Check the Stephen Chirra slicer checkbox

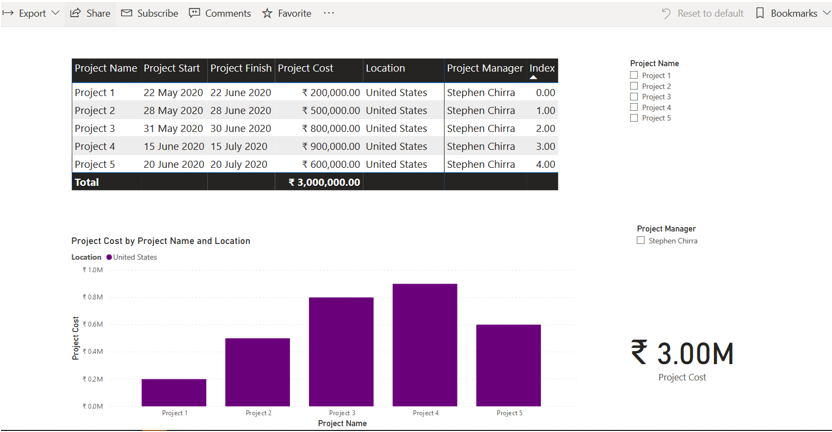click(640, 240)
